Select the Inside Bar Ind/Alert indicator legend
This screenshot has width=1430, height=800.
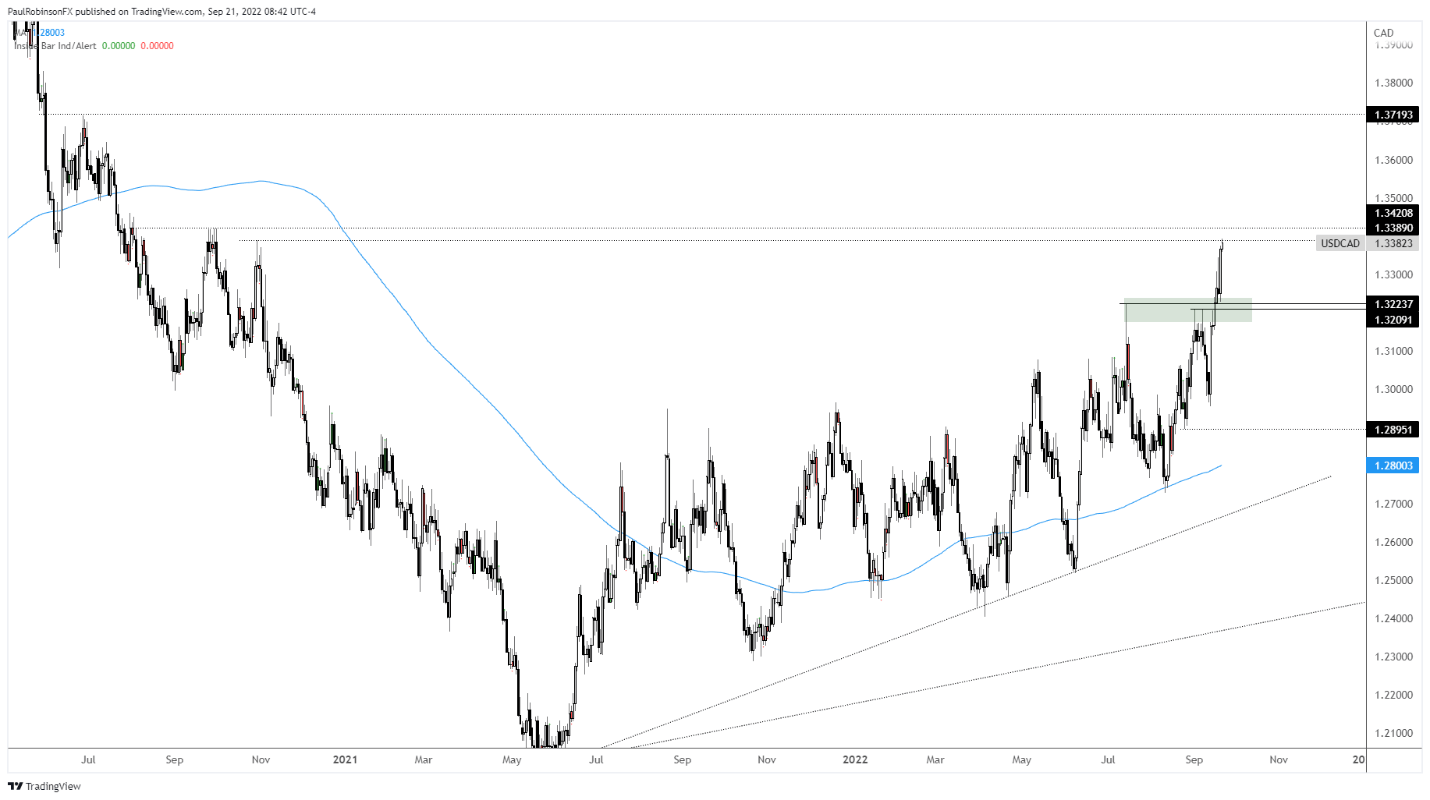(56, 45)
